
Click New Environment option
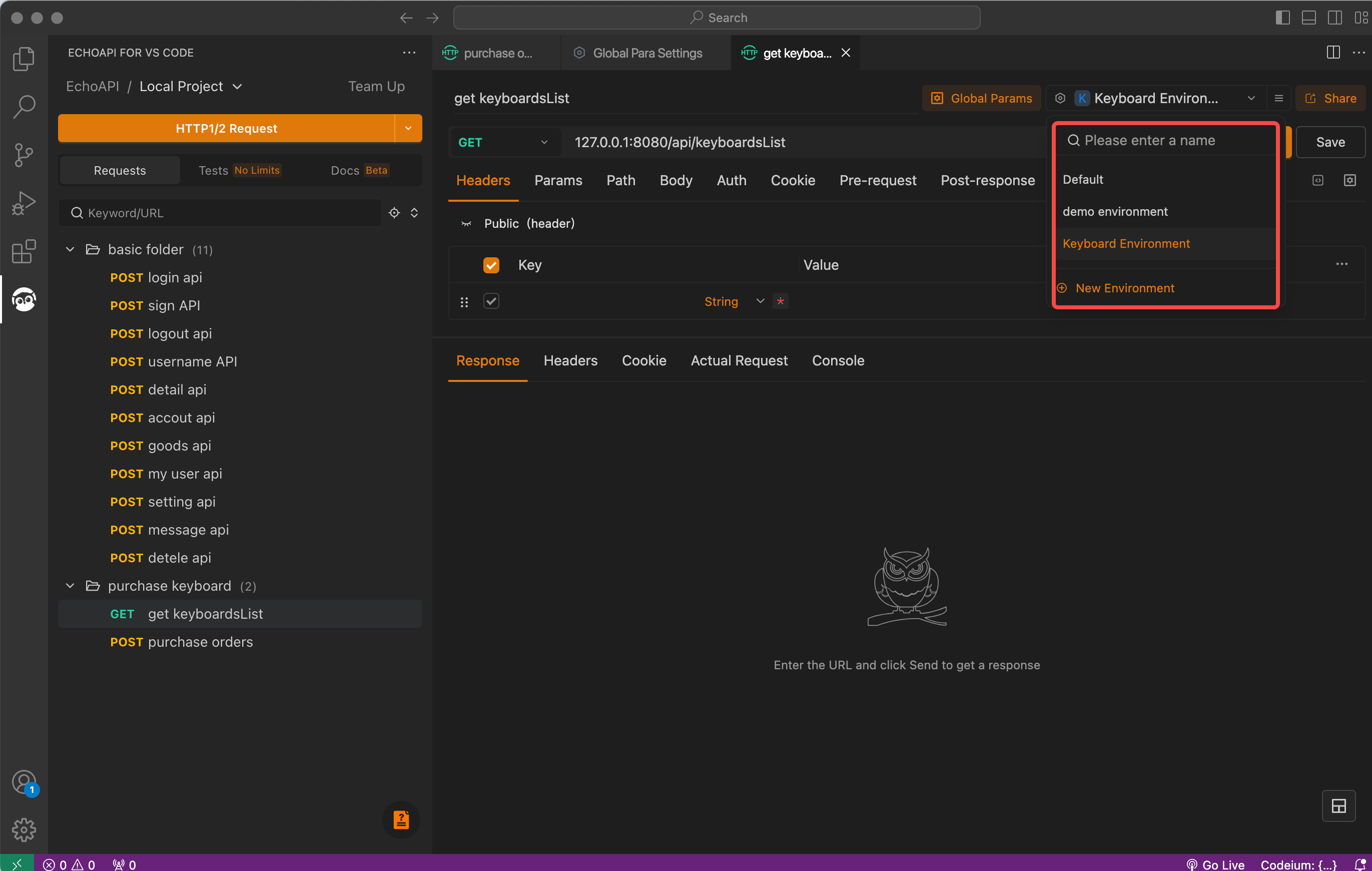click(x=1117, y=288)
